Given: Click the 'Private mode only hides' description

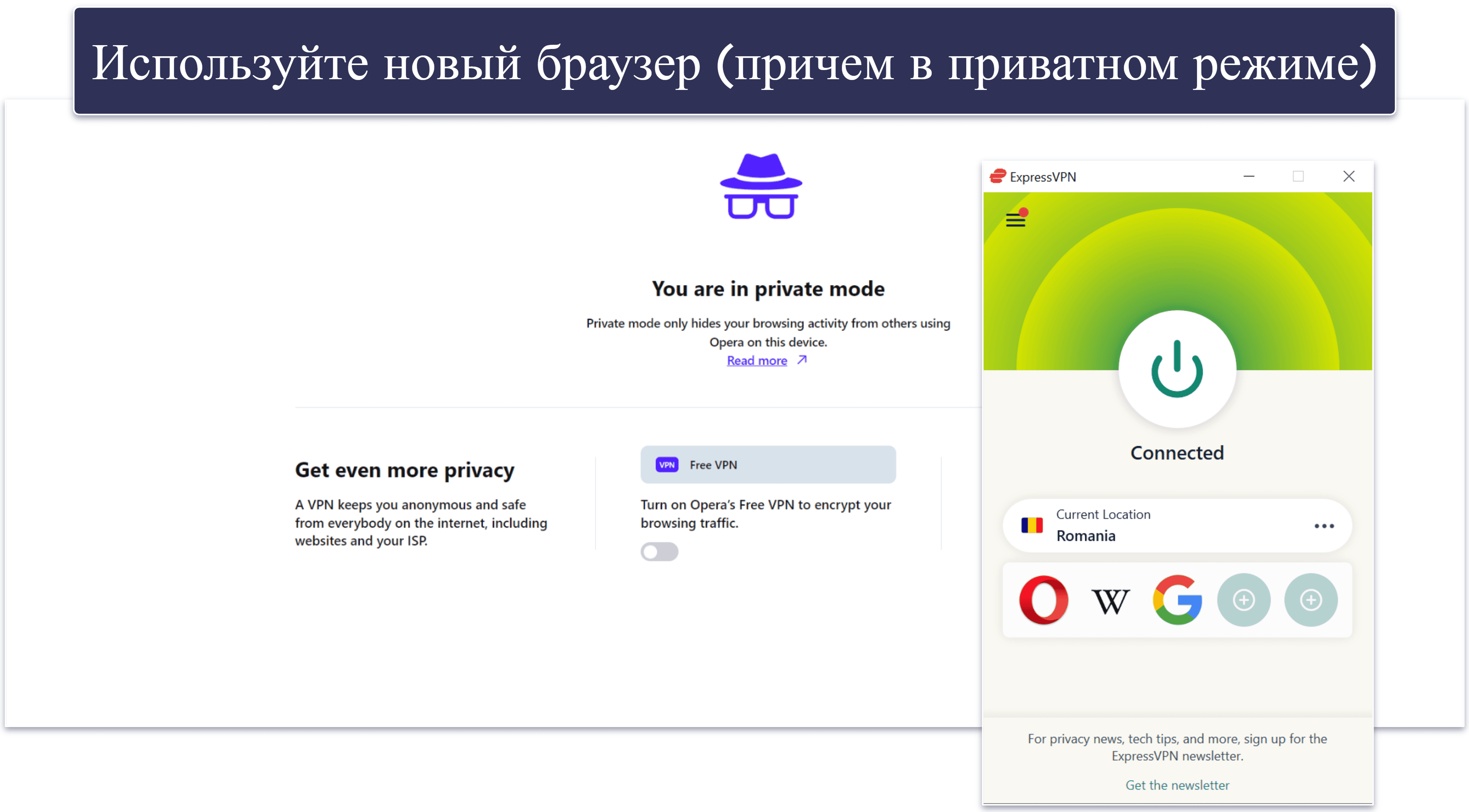Looking at the screenshot, I should tap(768, 333).
